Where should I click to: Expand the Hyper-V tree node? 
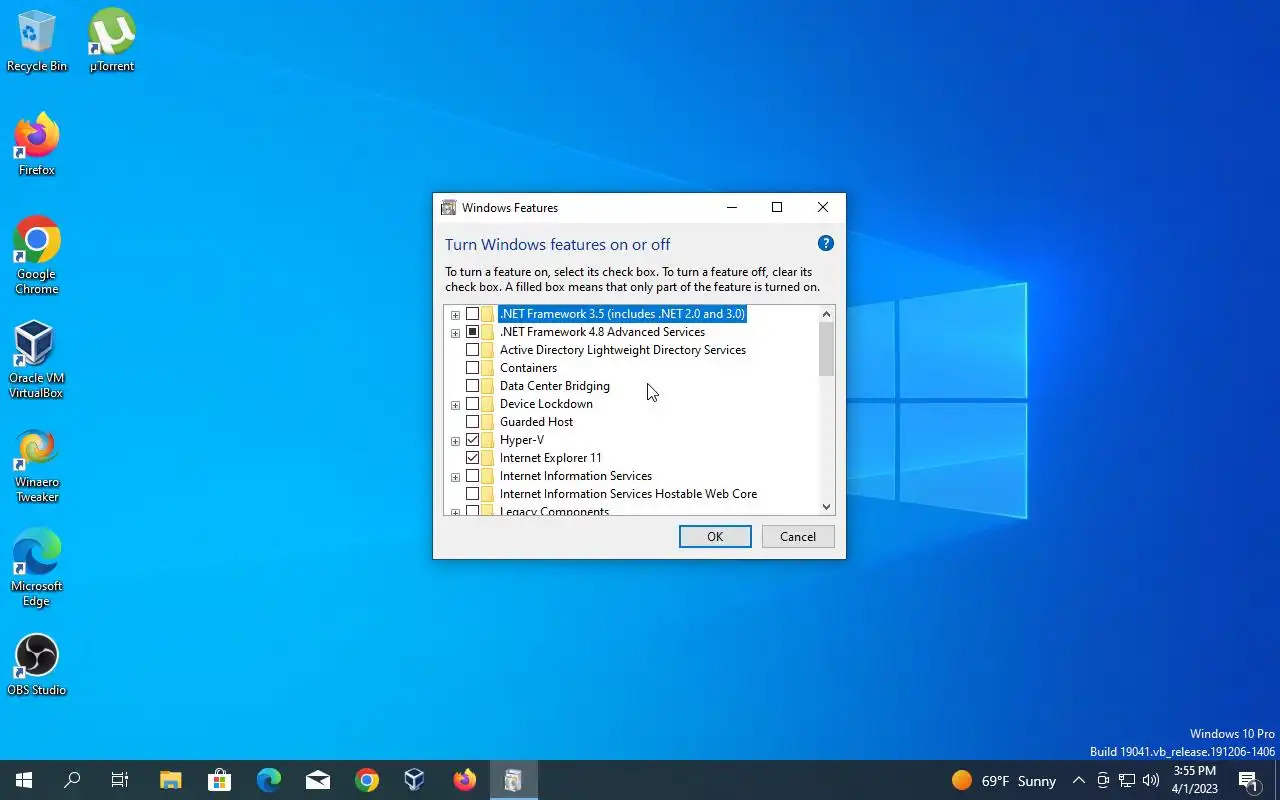(x=455, y=441)
